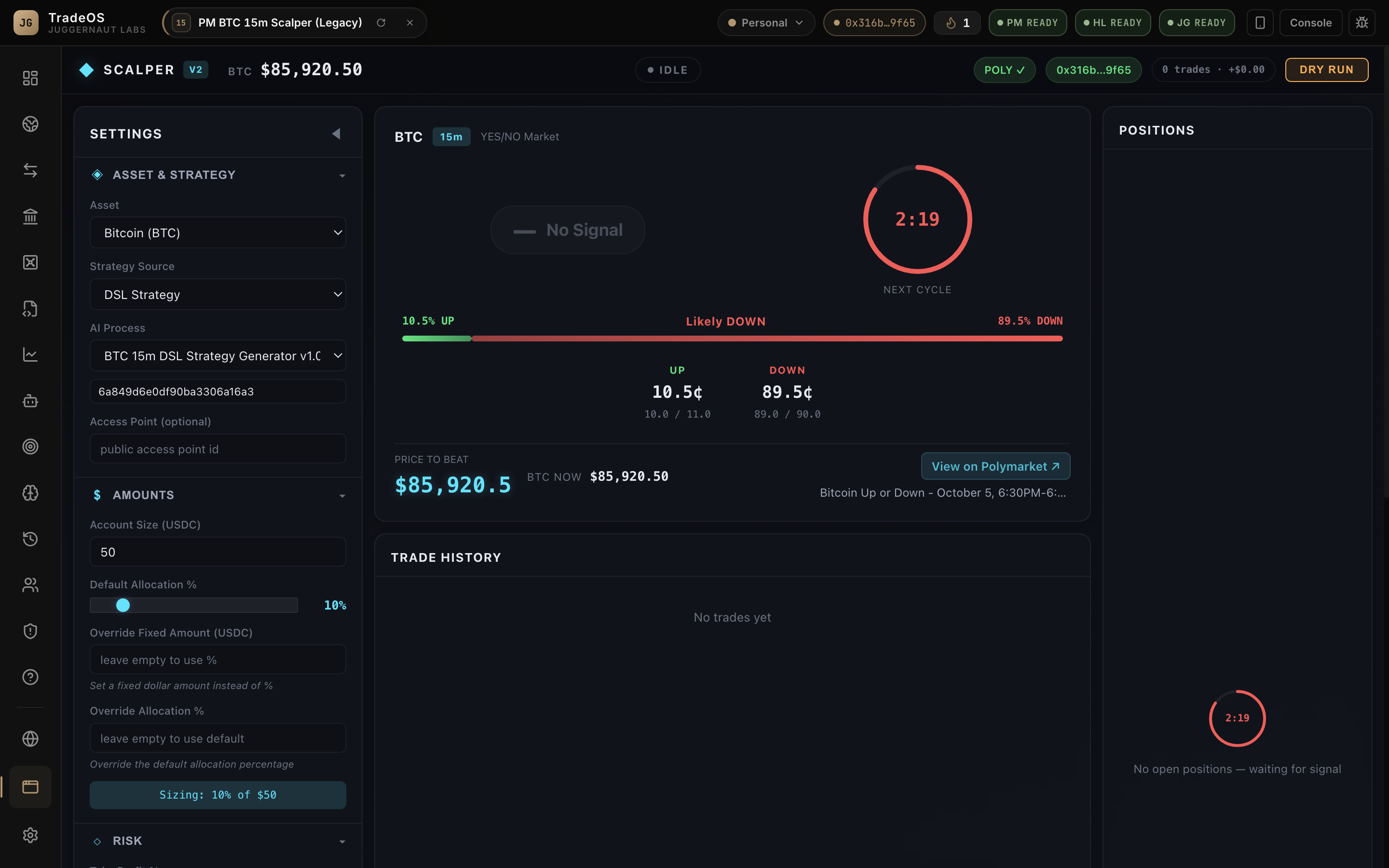Open the line chart sidebar icon

pos(30,355)
